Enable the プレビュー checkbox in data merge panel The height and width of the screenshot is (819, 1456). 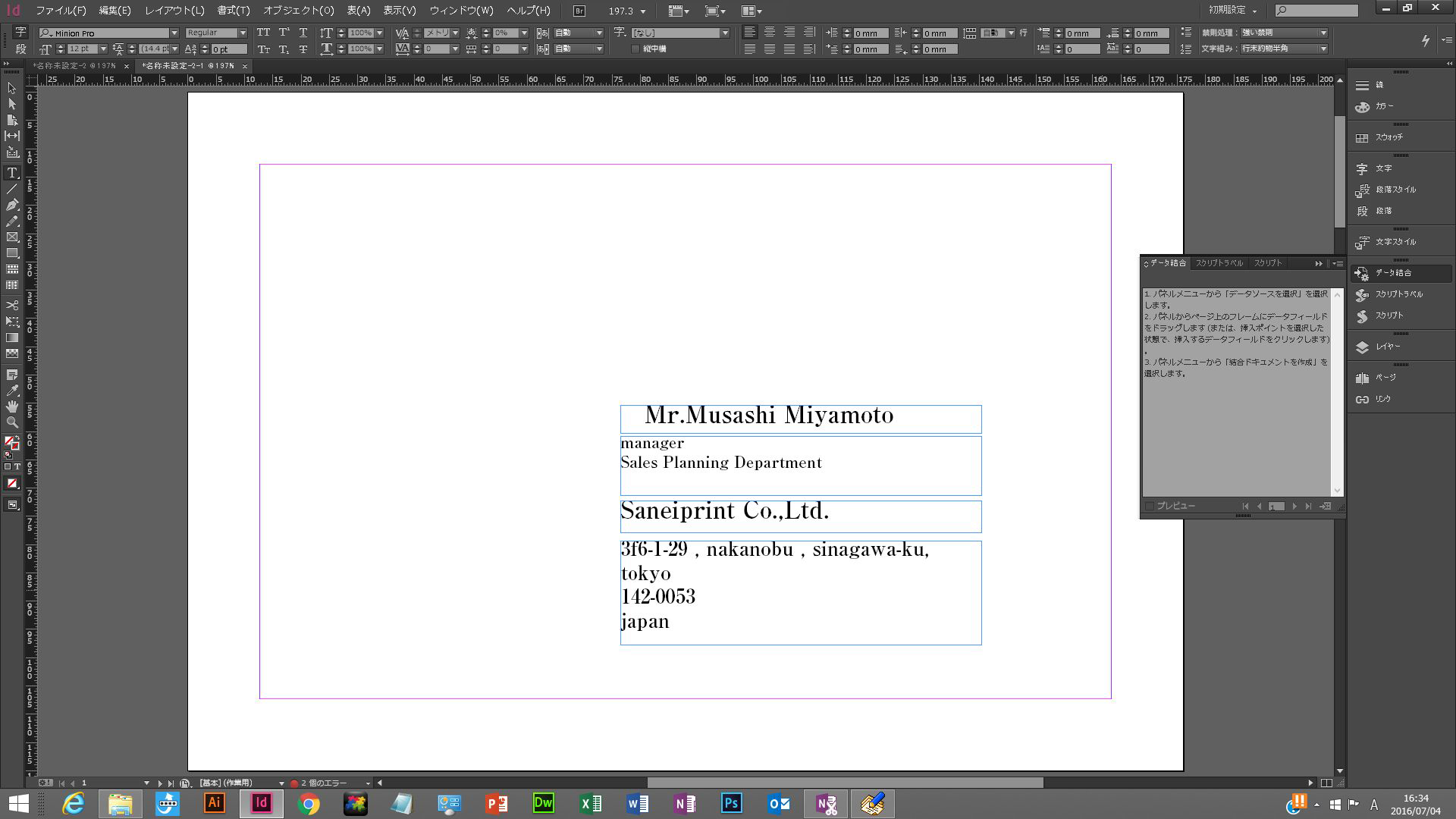click(x=1150, y=506)
